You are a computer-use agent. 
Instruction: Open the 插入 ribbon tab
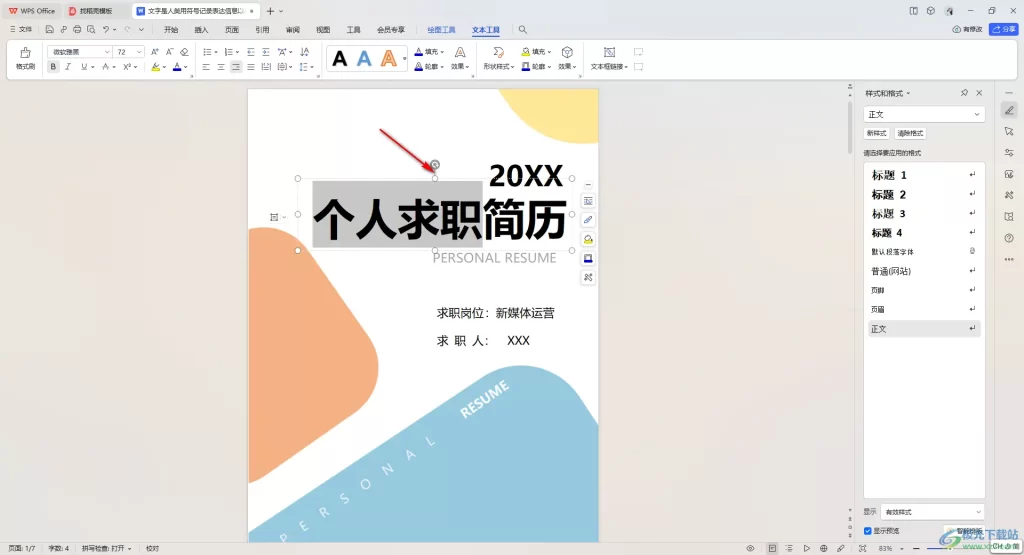click(201, 29)
